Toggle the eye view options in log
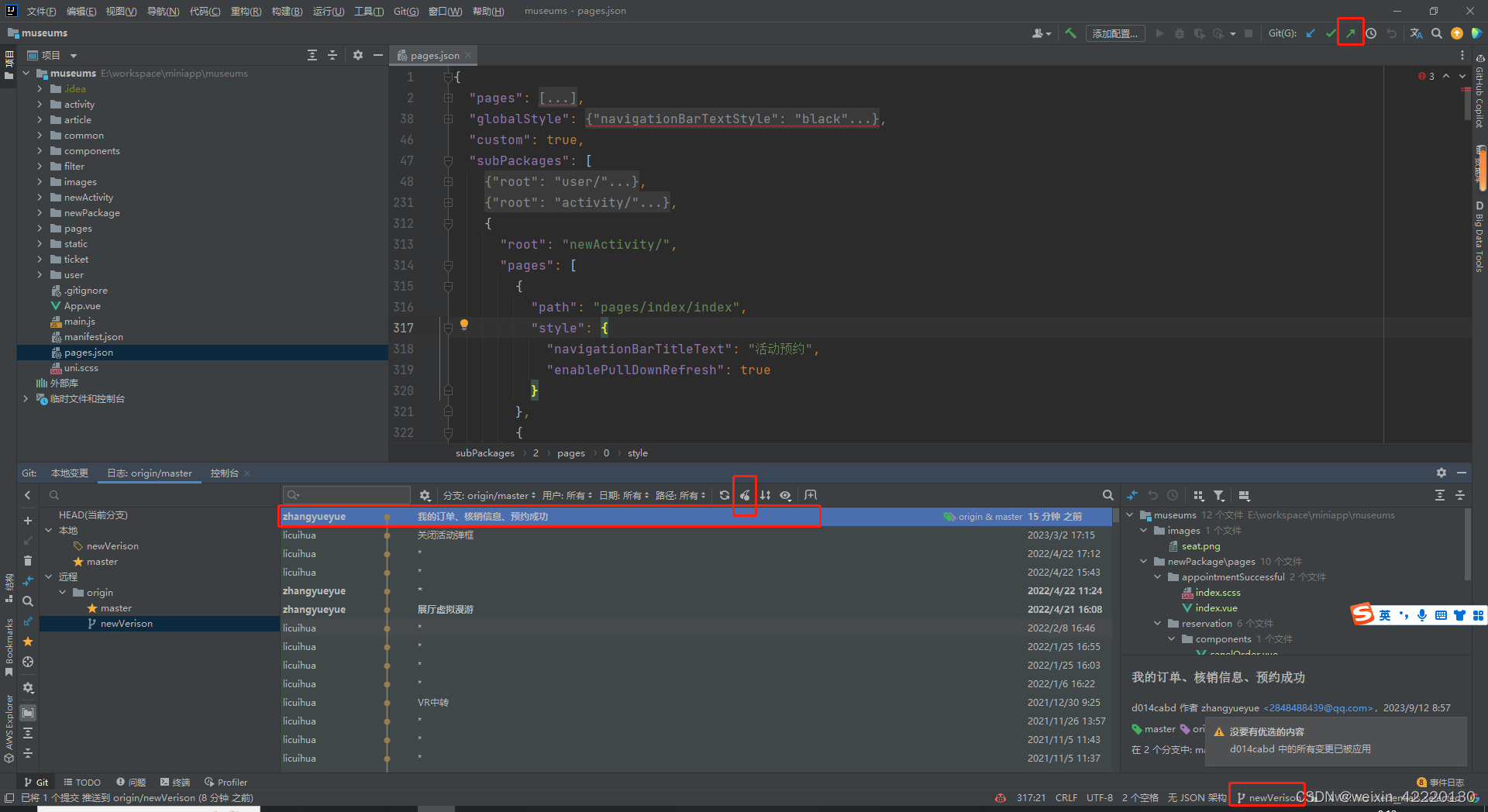This screenshot has height=812, width=1488. (x=785, y=495)
